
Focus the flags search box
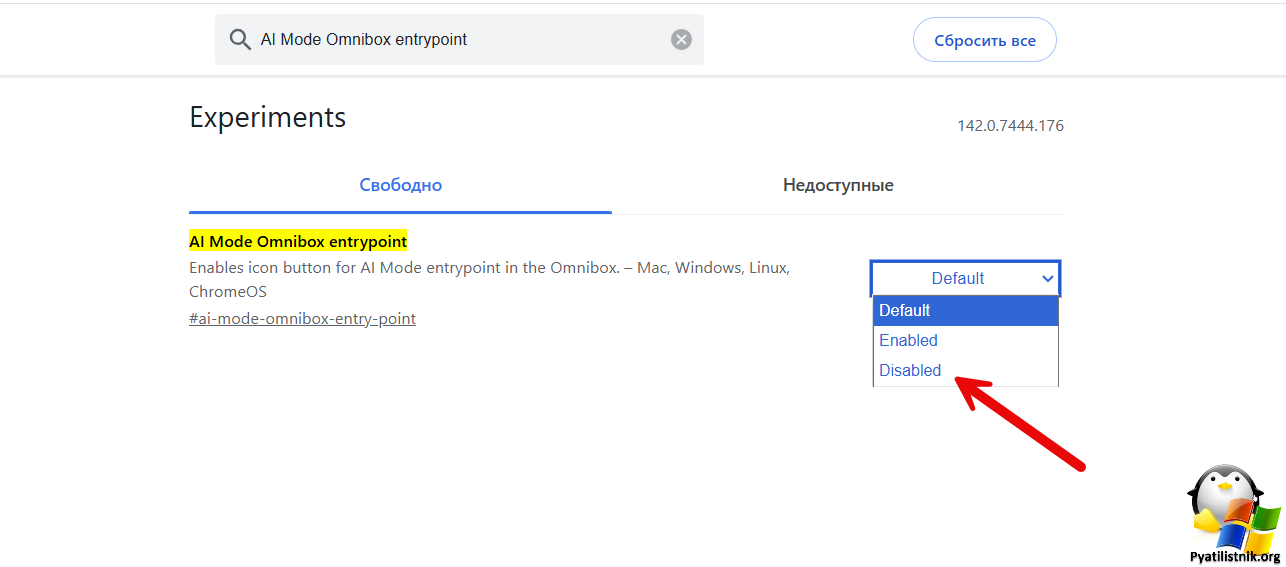point(459,40)
